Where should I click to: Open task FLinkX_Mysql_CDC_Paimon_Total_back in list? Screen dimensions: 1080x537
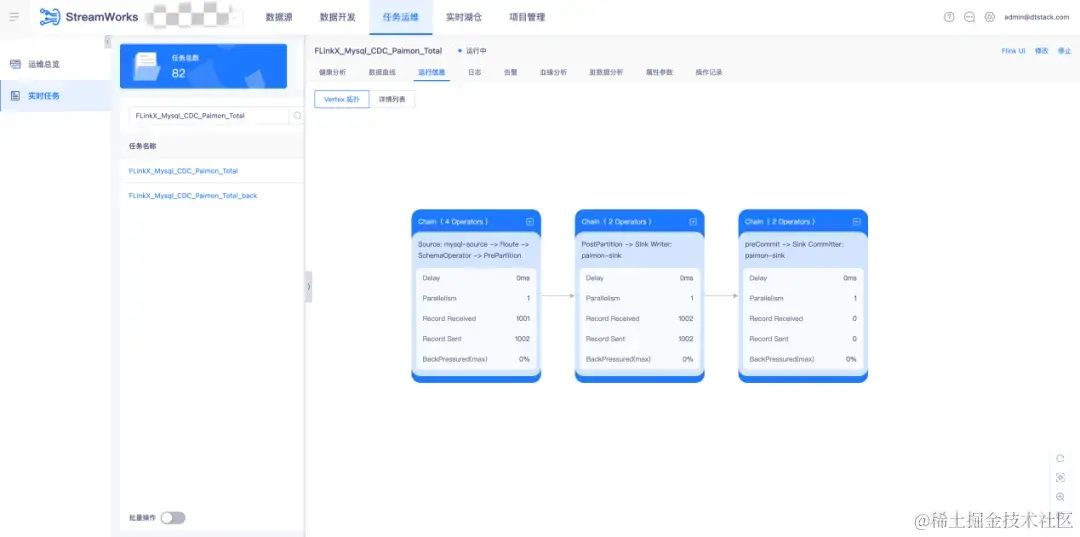tap(193, 196)
